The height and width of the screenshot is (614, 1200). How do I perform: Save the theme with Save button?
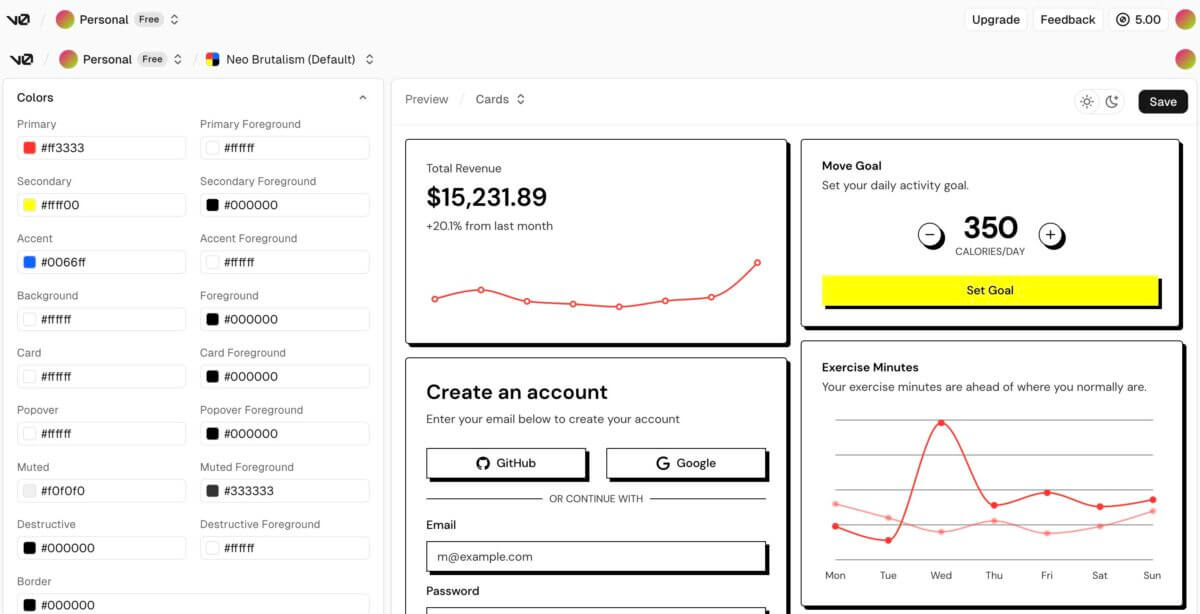point(1162,101)
